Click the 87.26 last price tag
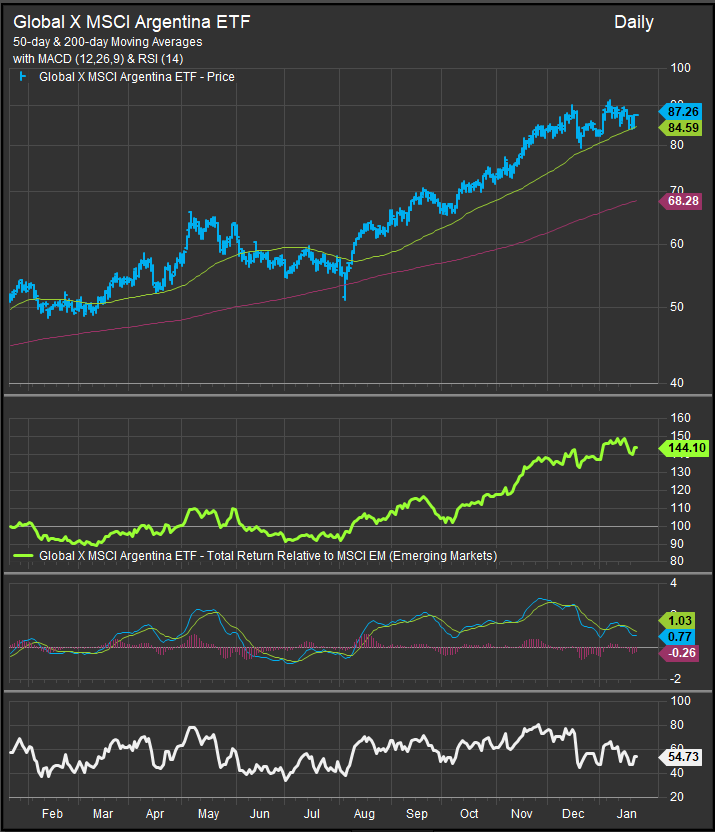Image resolution: width=715 pixels, height=832 pixels. coord(681,111)
